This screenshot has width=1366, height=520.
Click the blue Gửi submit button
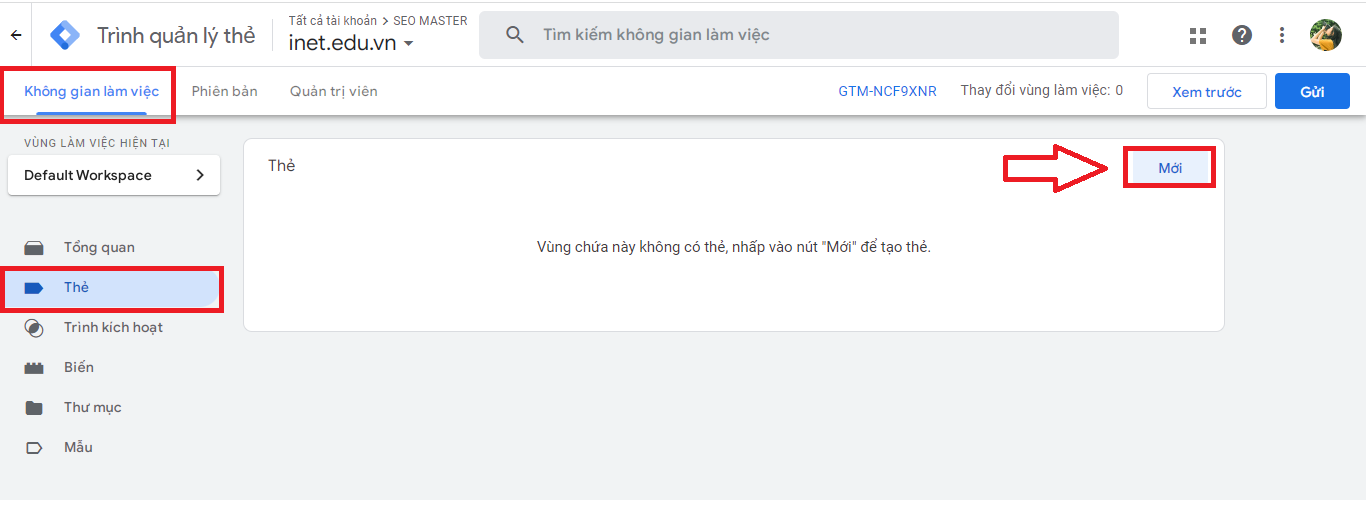(x=1312, y=92)
